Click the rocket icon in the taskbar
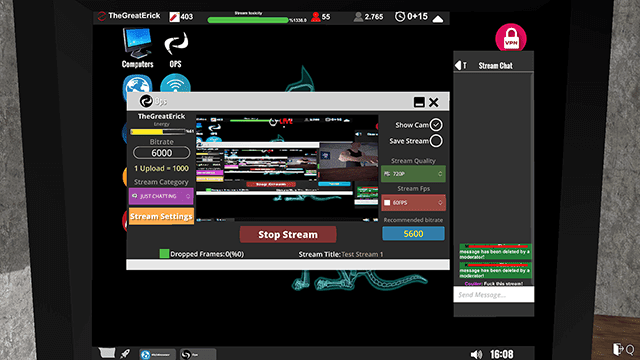The image size is (640, 360). [x=125, y=353]
